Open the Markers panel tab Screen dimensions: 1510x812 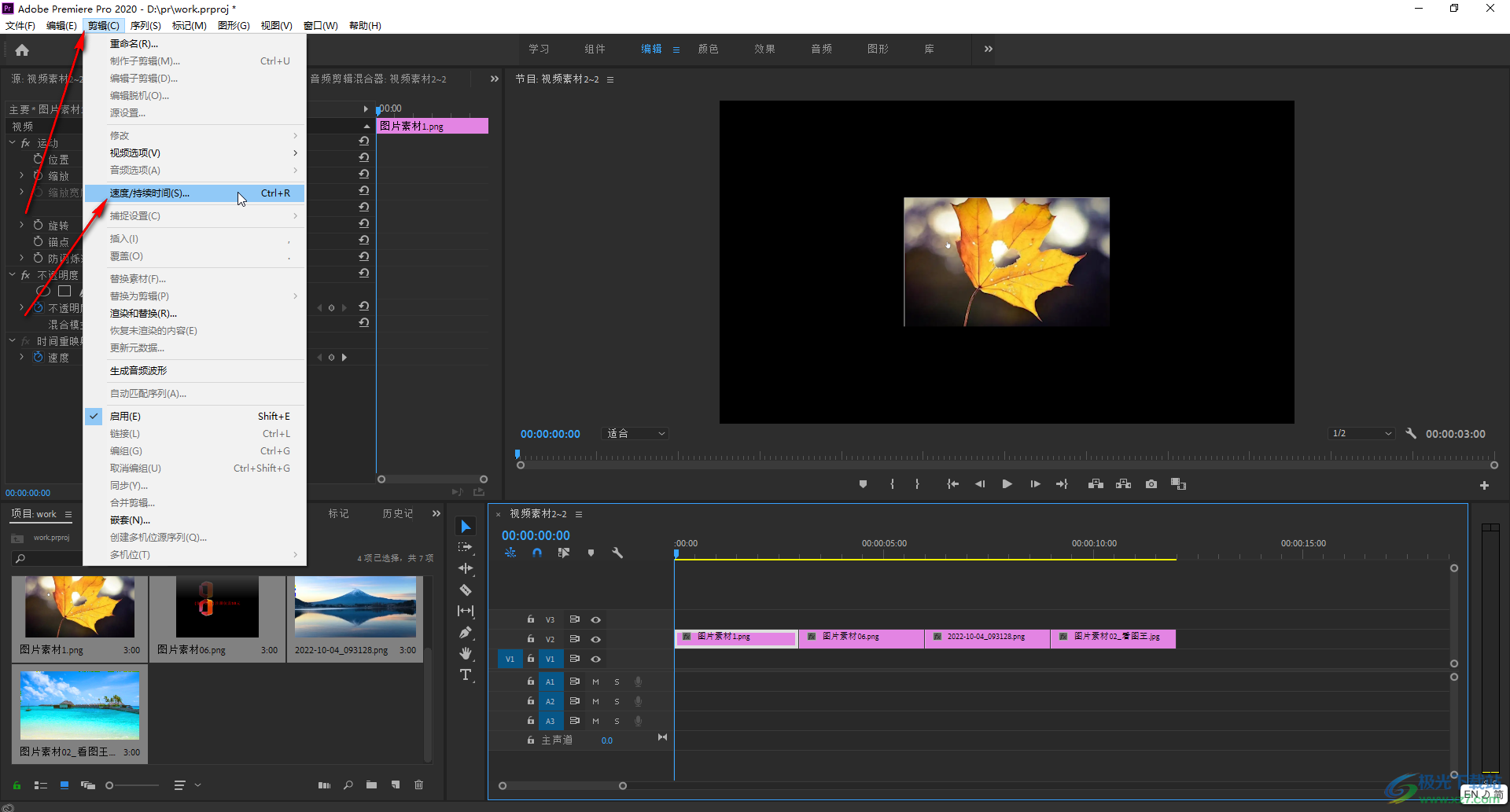pyautogui.click(x=338, y=513)
